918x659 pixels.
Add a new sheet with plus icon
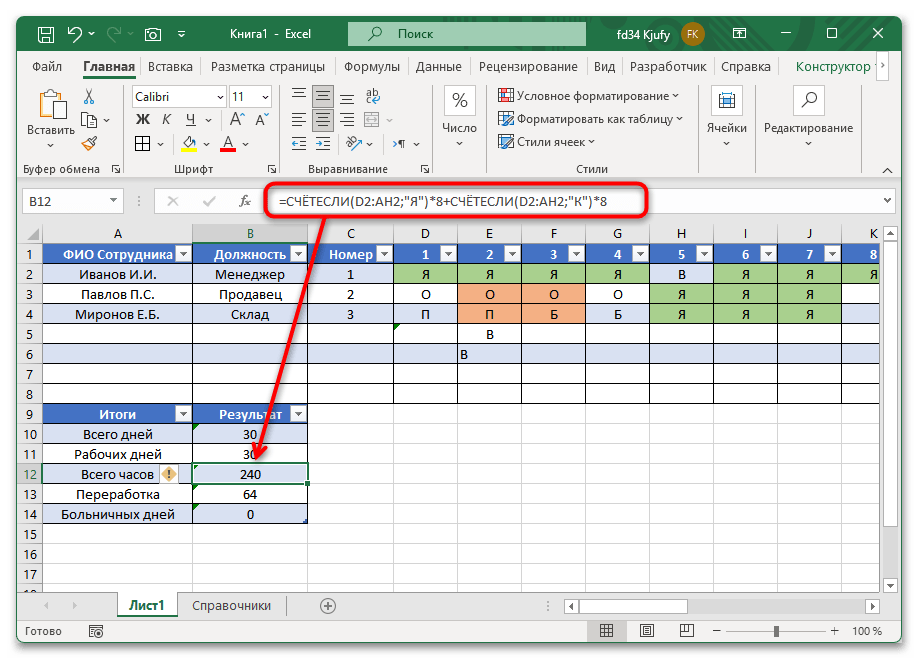click(327, 606)
